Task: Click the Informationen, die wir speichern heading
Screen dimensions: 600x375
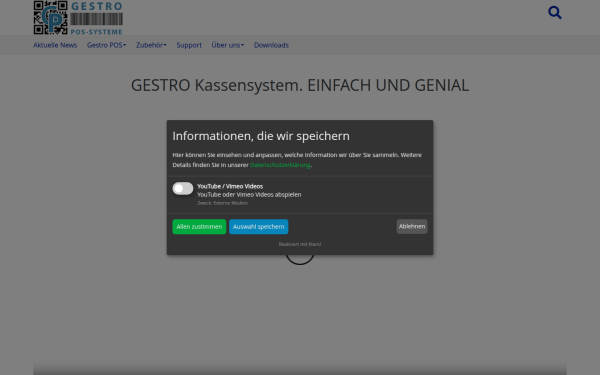Action: pos(261,136)
